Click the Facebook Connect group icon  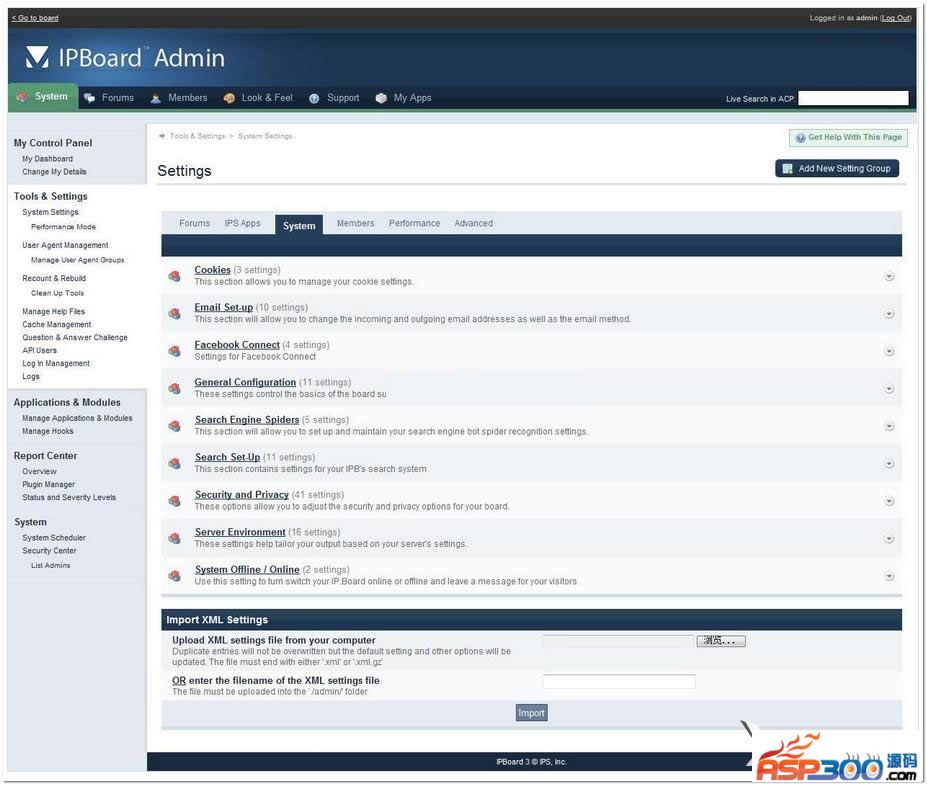coord(174,351)
